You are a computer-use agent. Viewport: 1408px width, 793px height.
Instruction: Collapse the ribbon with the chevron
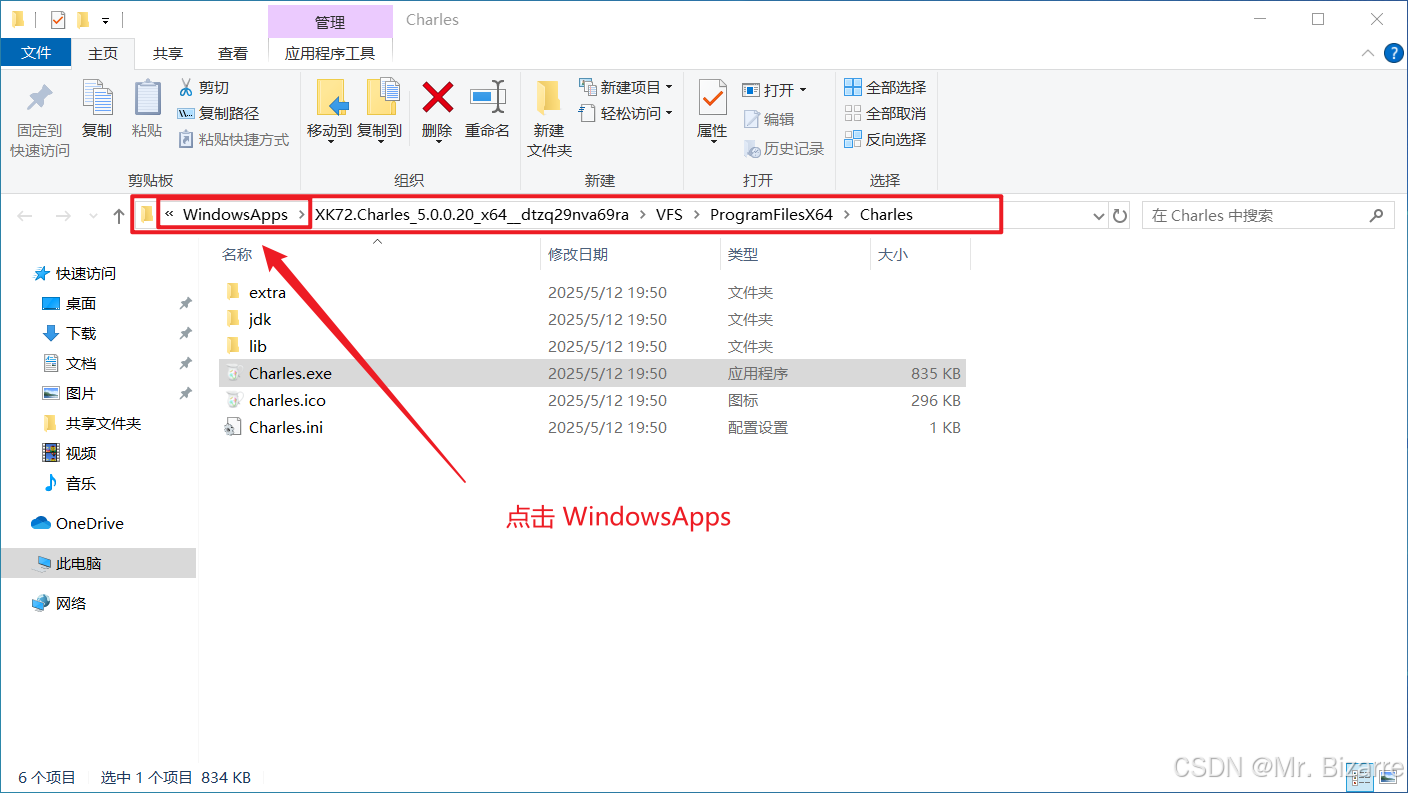(1367, 54)
